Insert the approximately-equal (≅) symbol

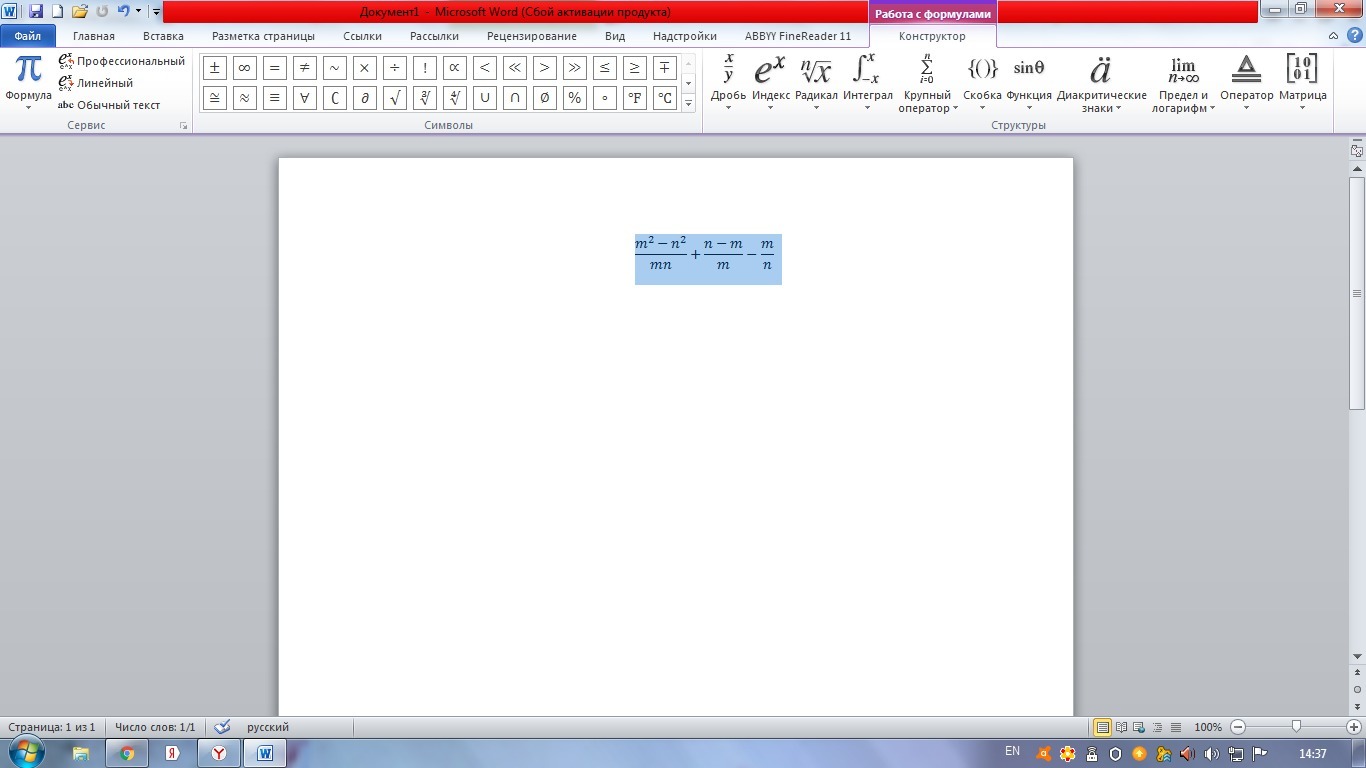(x=214, y=98)
